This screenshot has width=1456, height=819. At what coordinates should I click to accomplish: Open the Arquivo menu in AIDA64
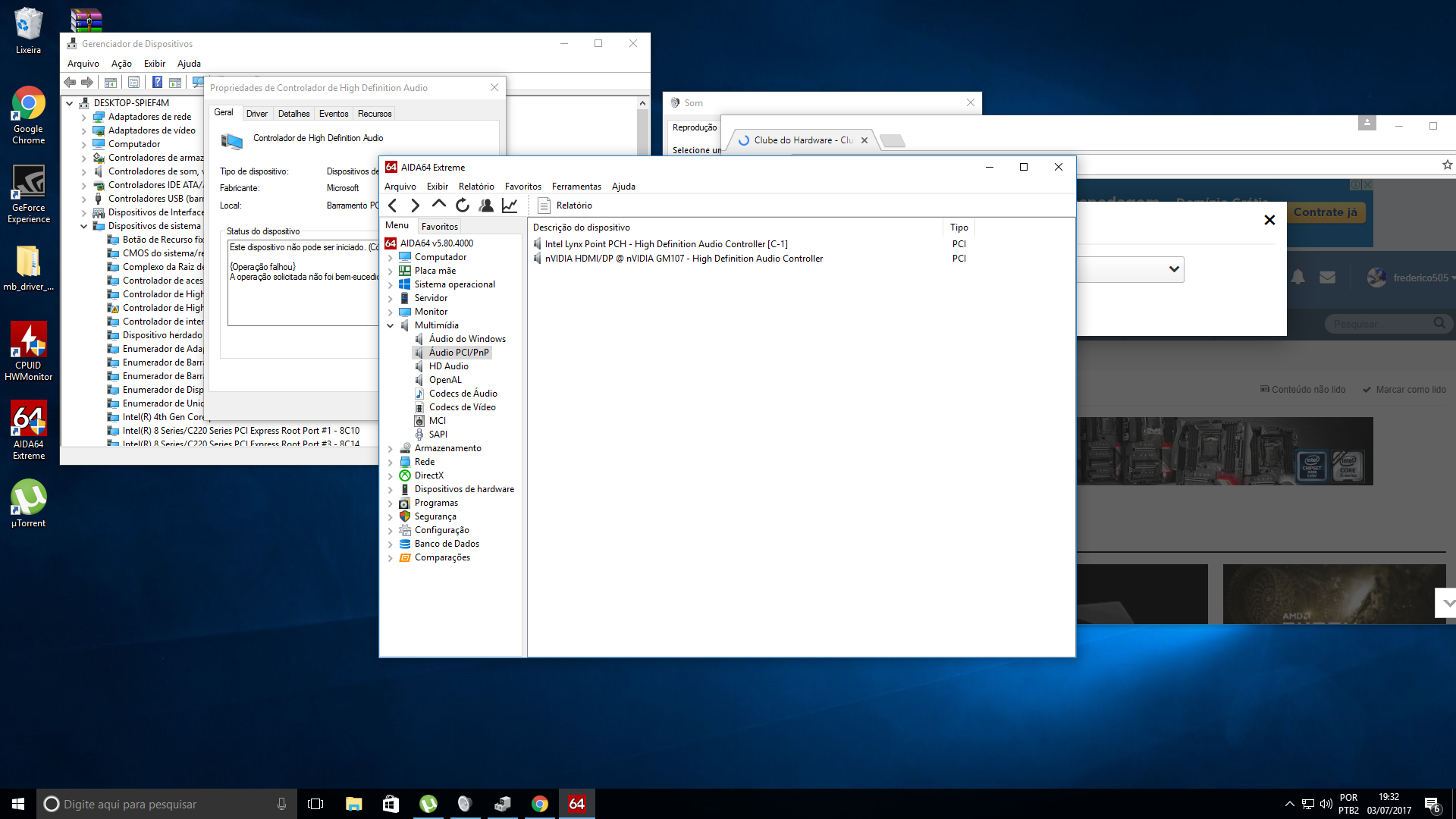tap(400, 187)
